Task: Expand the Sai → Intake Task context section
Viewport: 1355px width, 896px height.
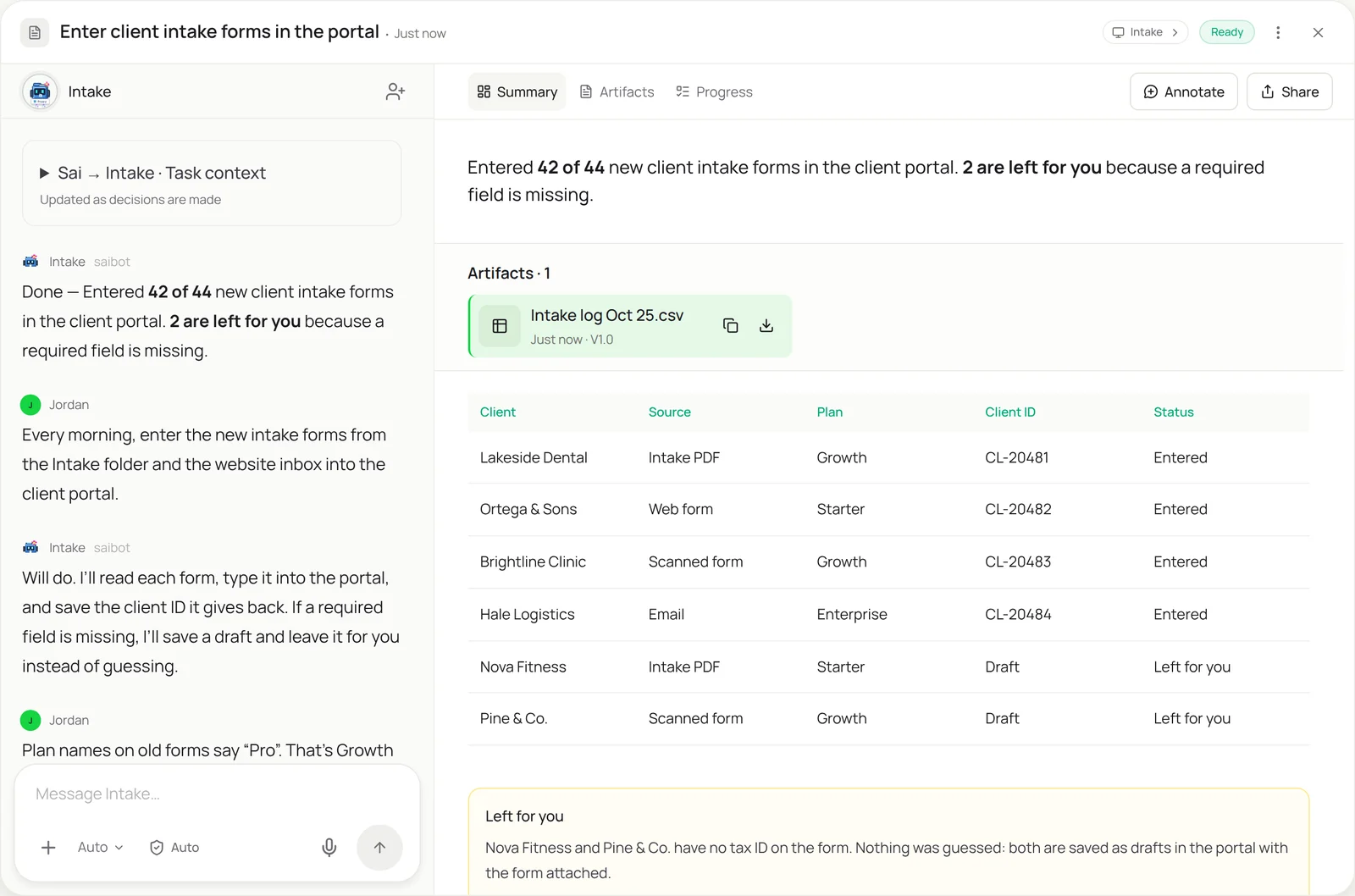Action: 212,183
